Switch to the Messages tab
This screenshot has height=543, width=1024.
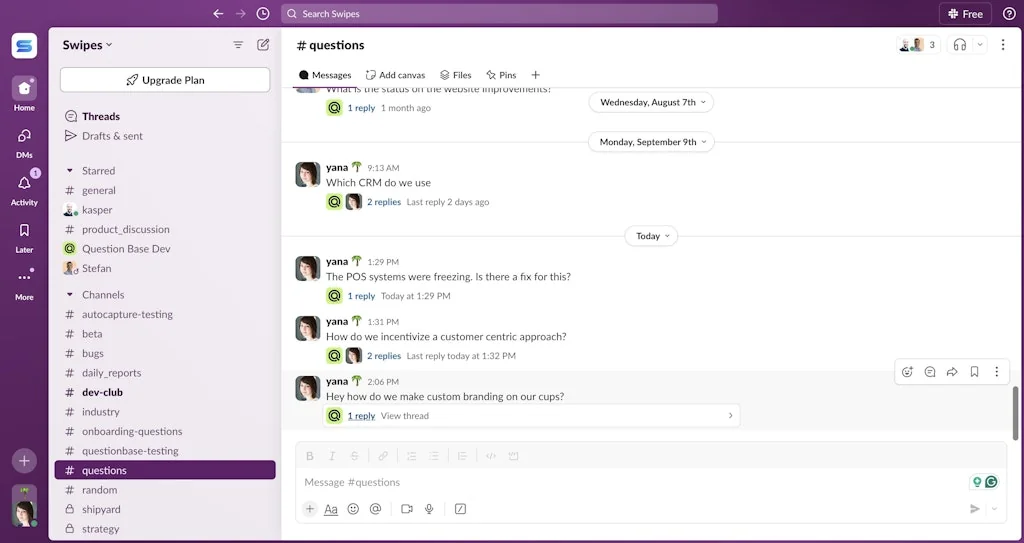[x=325, y=75]
